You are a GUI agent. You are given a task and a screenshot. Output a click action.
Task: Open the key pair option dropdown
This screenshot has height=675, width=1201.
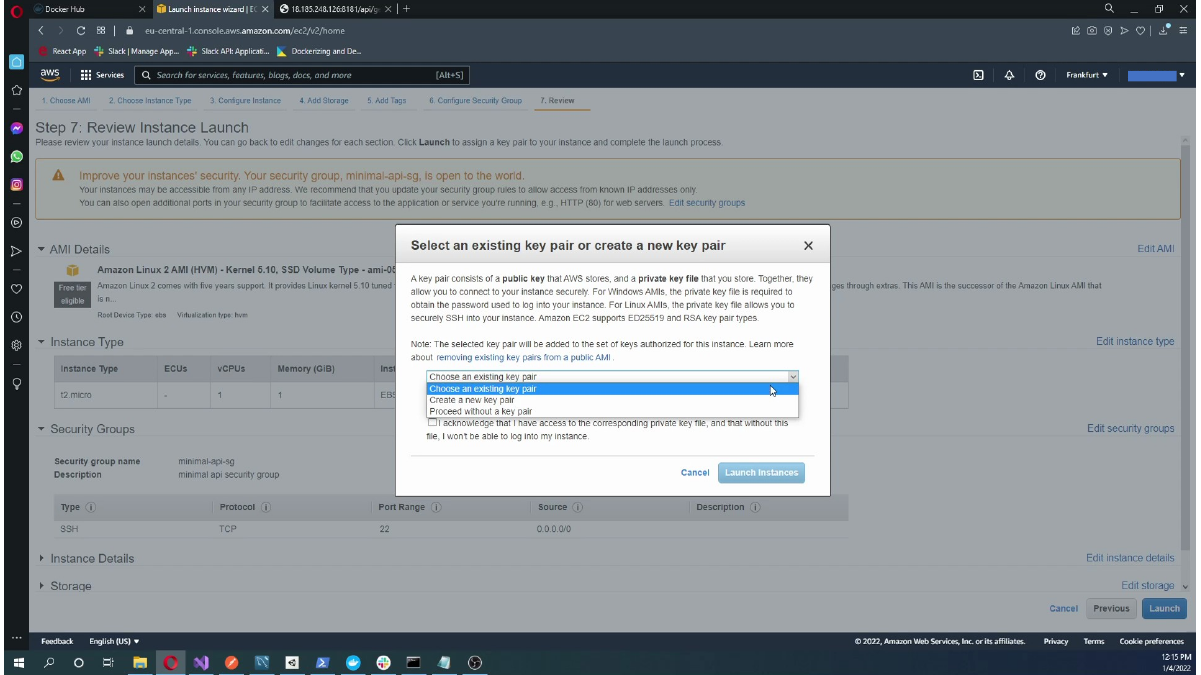[613, 377]
